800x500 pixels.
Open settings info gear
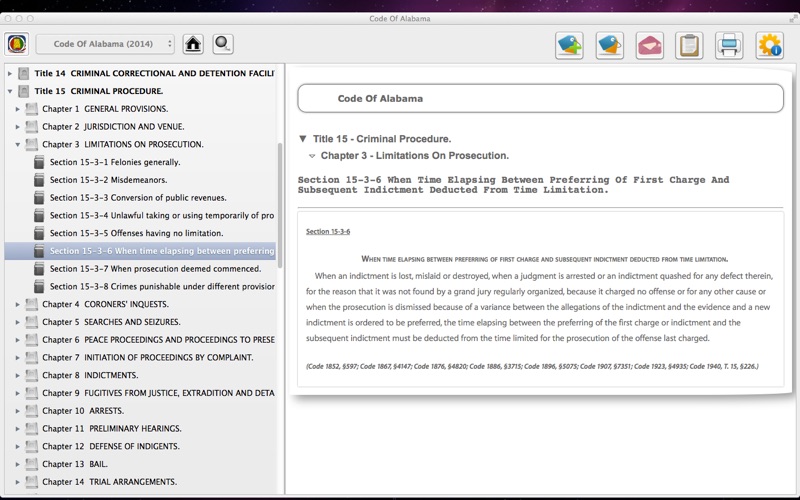[x=769, y=45]
